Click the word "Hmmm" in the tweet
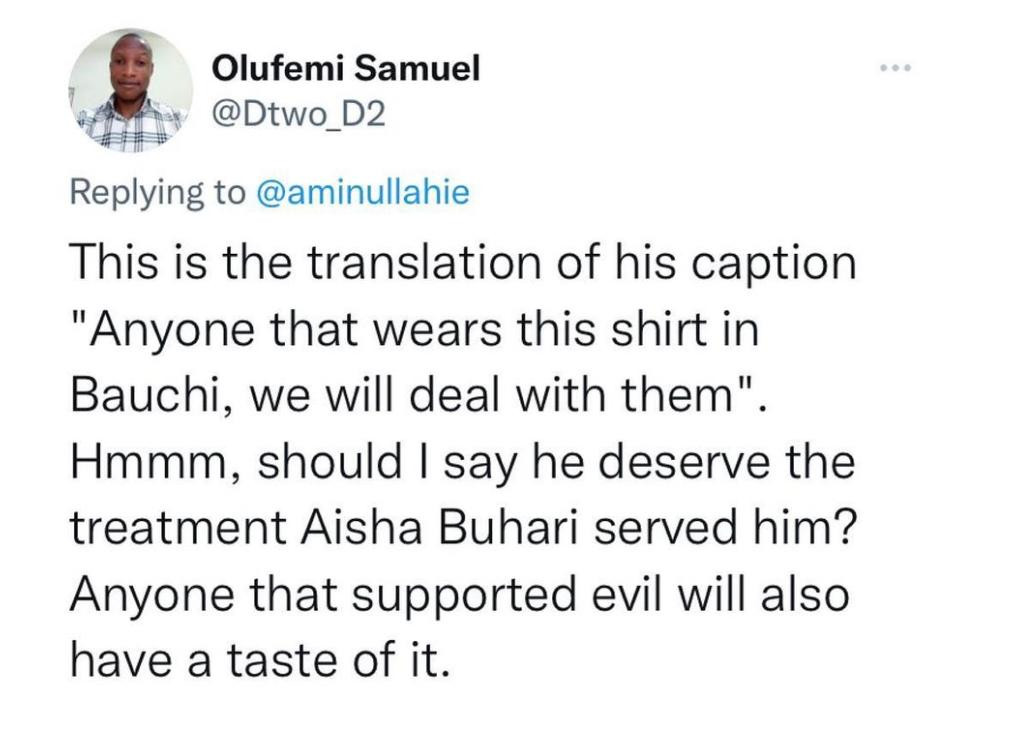Screen dimensions: 1017x741 pyautogui.click(x=151, y=463)
